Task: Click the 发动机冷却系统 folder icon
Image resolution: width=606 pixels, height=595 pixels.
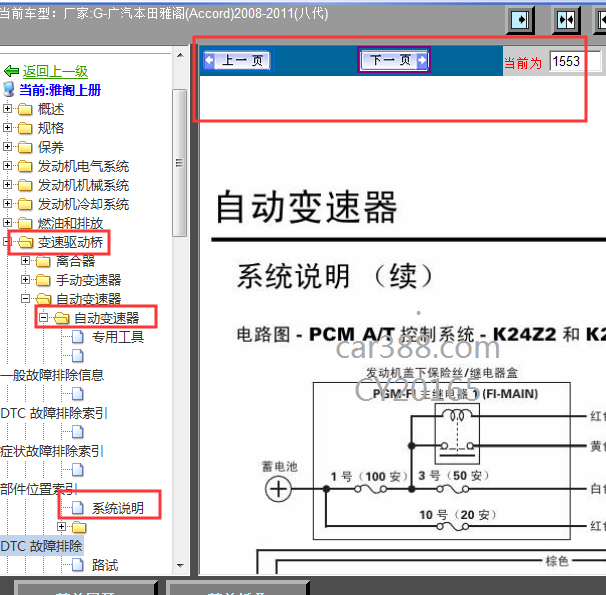Action: click(25, 204)
